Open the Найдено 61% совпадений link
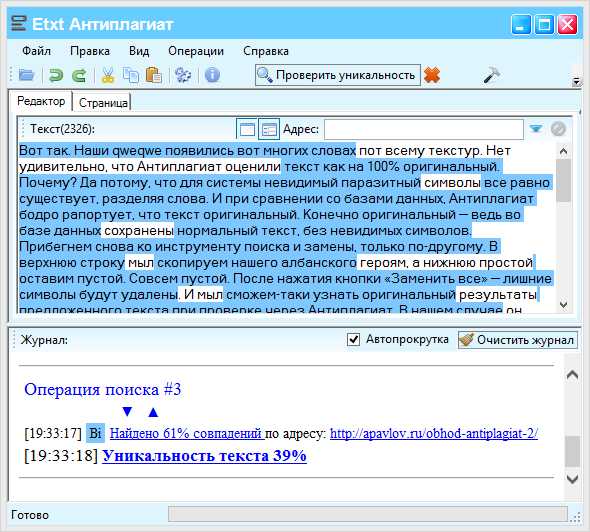The width and height of the screenshot is (590, 532). (186, 433)
